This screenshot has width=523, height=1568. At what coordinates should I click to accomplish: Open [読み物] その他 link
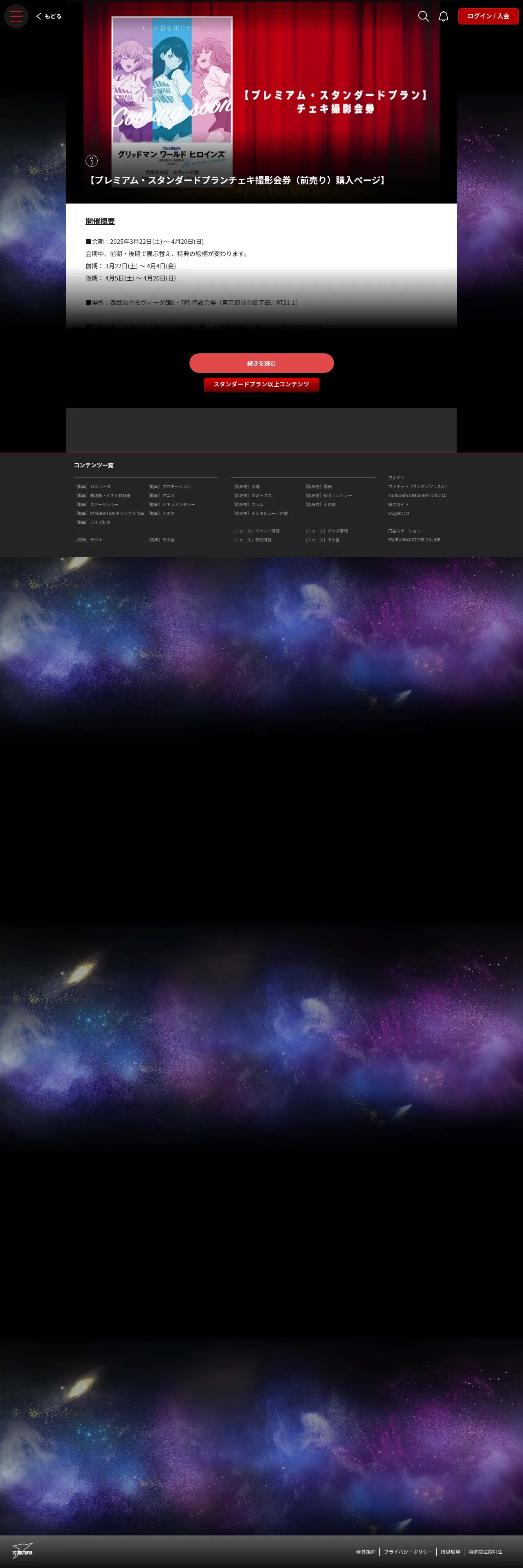pyautogui.click(x=320, y=505)
